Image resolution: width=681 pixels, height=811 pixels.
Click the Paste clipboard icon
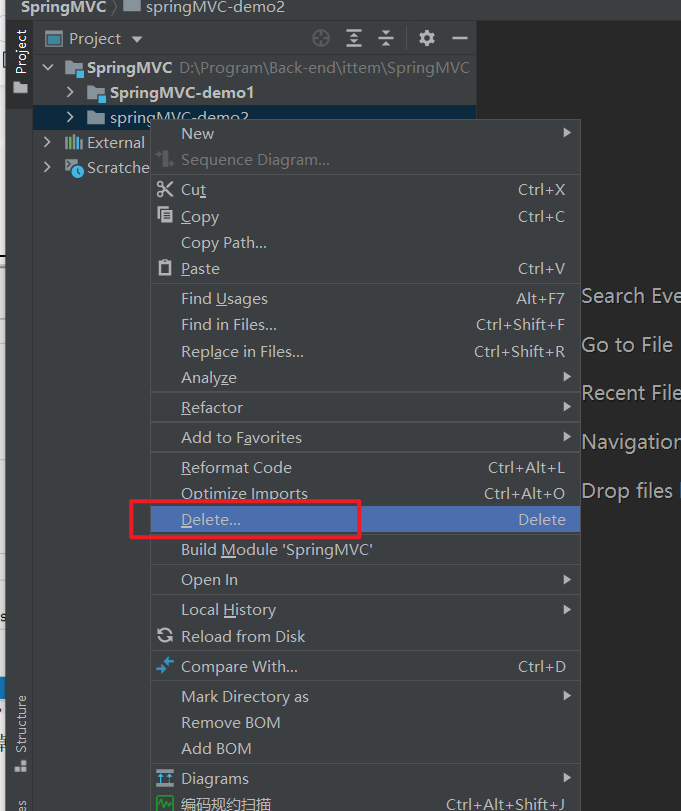click(x=165, y=267)
